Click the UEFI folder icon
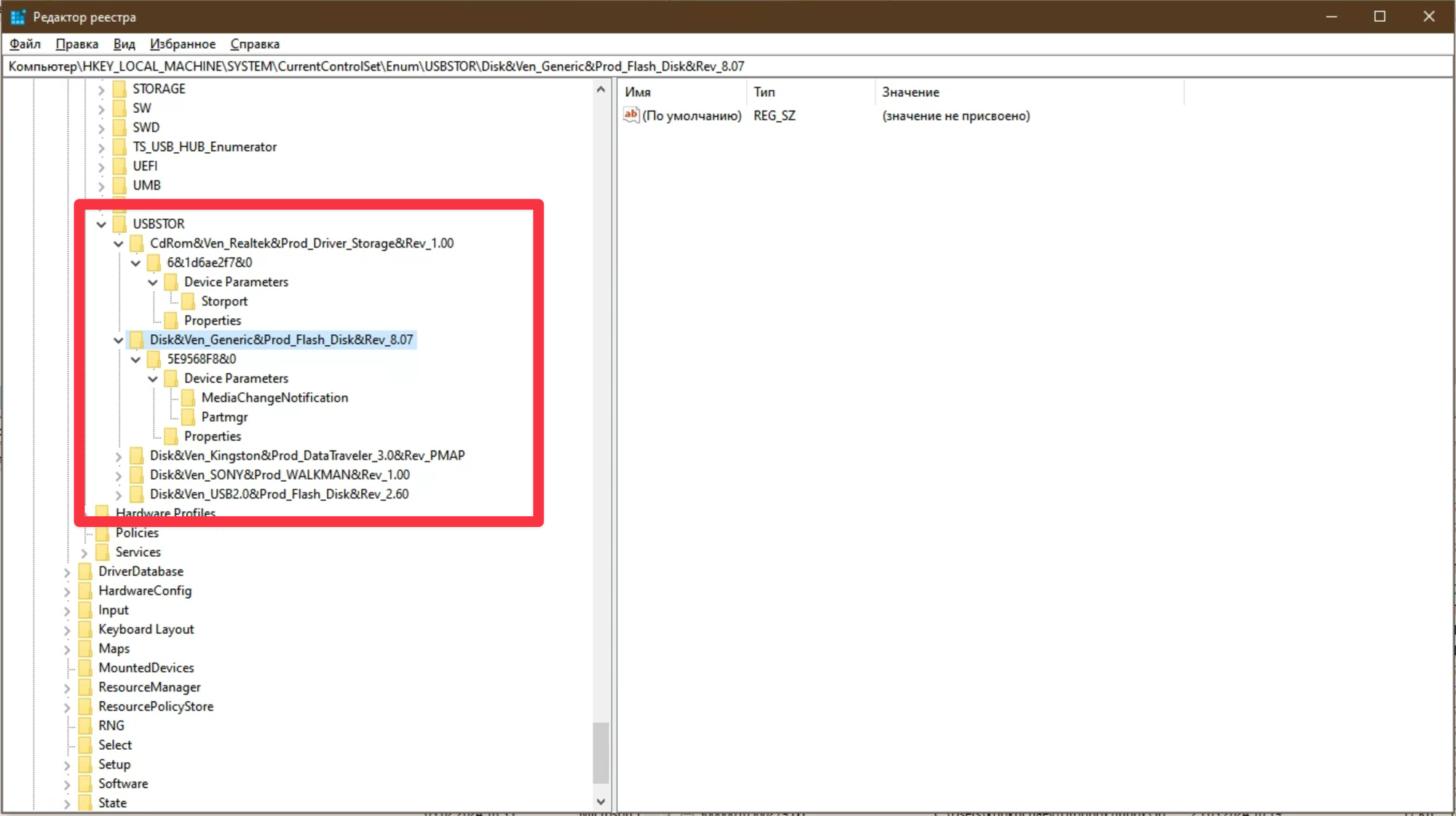 119,166
